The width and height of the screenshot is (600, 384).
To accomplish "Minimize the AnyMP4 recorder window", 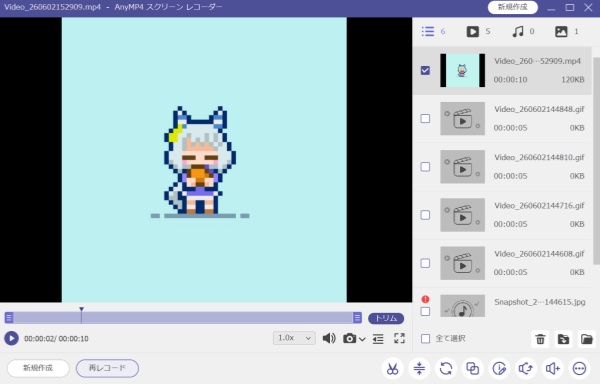I will tap(551, 8).
